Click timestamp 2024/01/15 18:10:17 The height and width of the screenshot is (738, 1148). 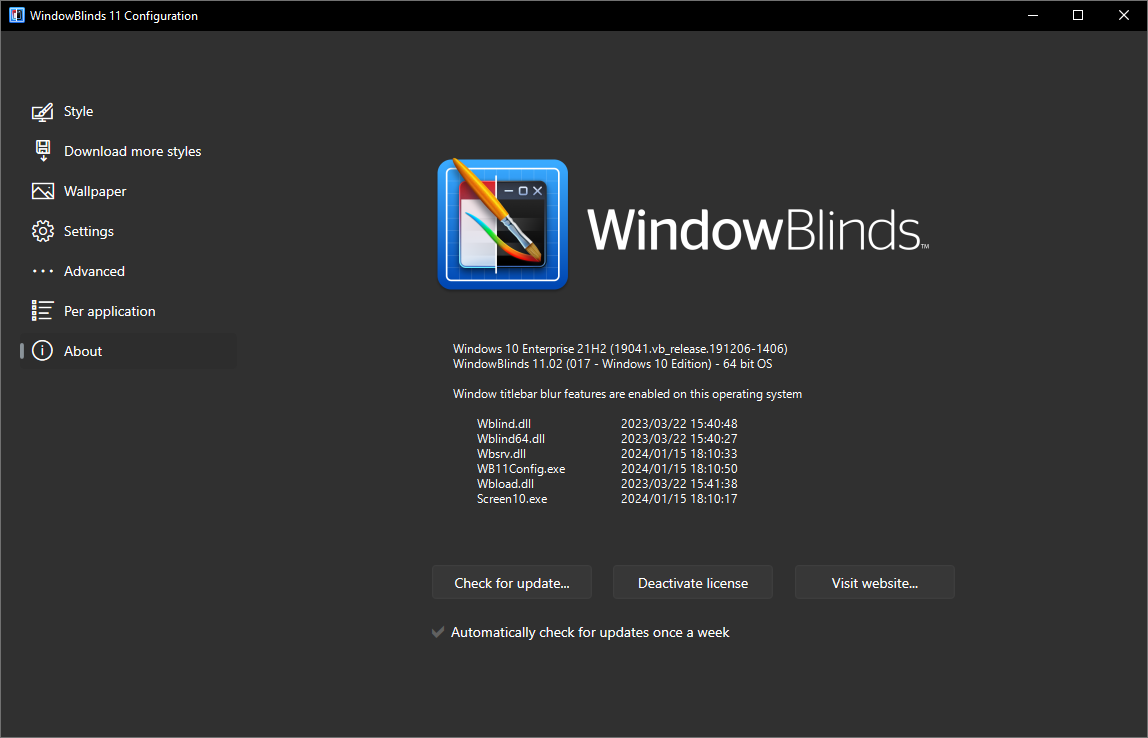click(x=679, y=499)
